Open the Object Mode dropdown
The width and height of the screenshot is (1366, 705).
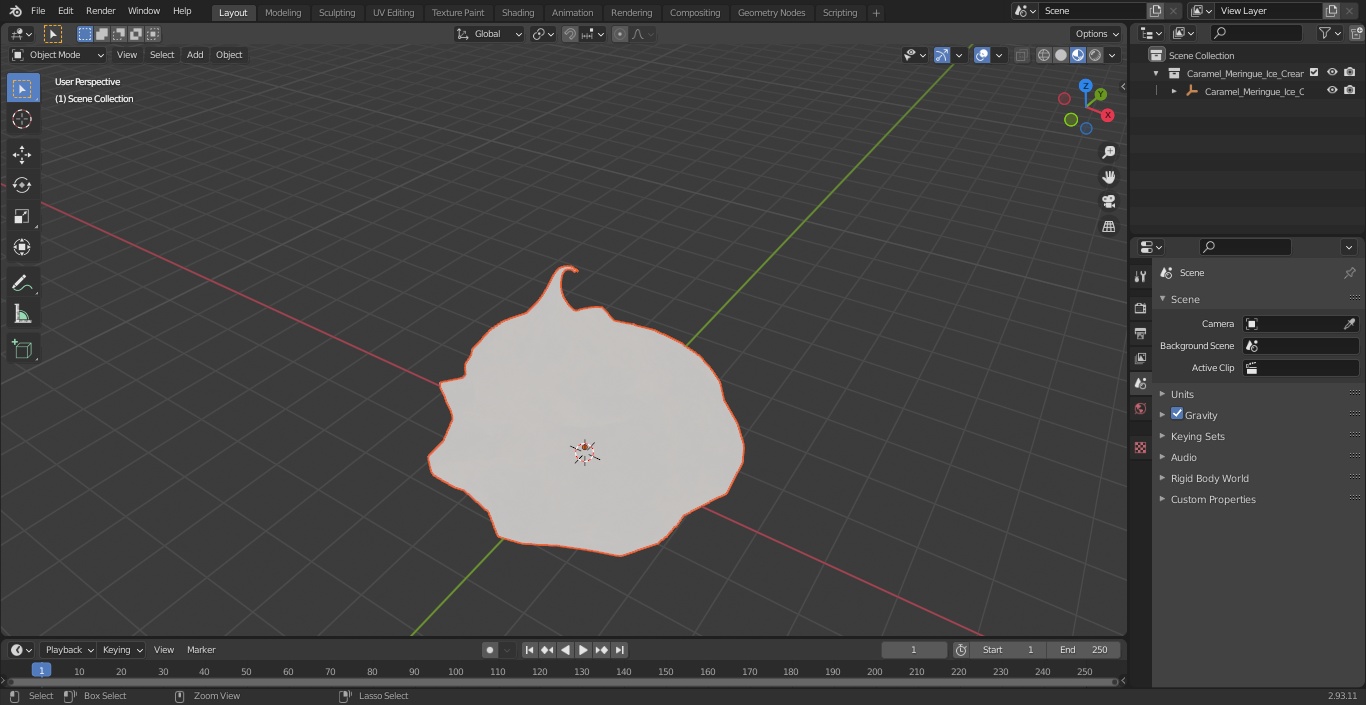(58, 55)
